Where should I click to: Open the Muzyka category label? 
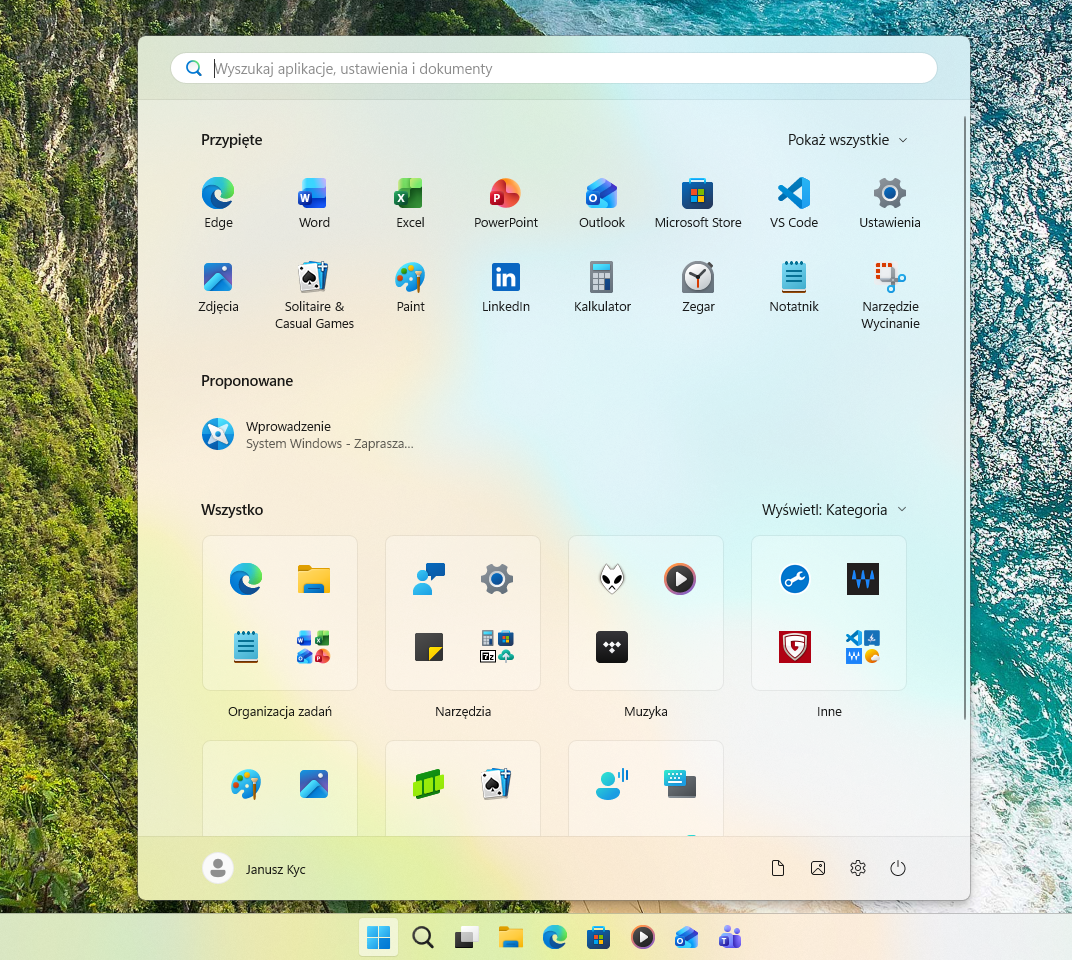(x=645, y=711)
